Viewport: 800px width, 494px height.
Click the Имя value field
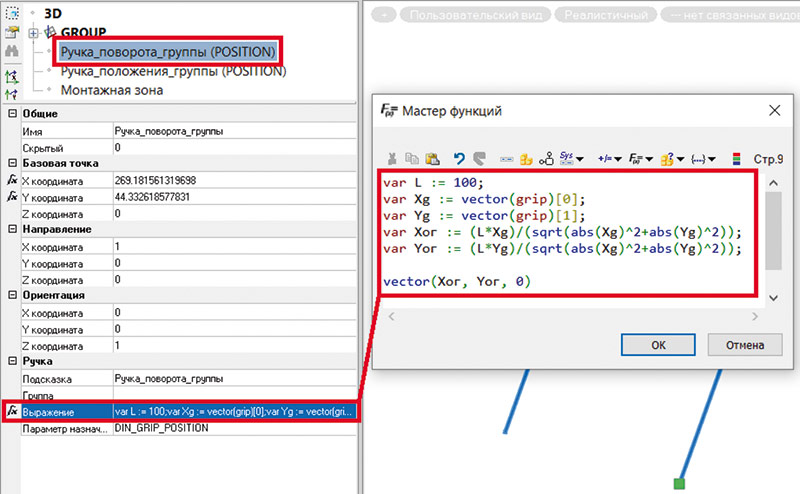pyautogui.click(x=230, y=131)
